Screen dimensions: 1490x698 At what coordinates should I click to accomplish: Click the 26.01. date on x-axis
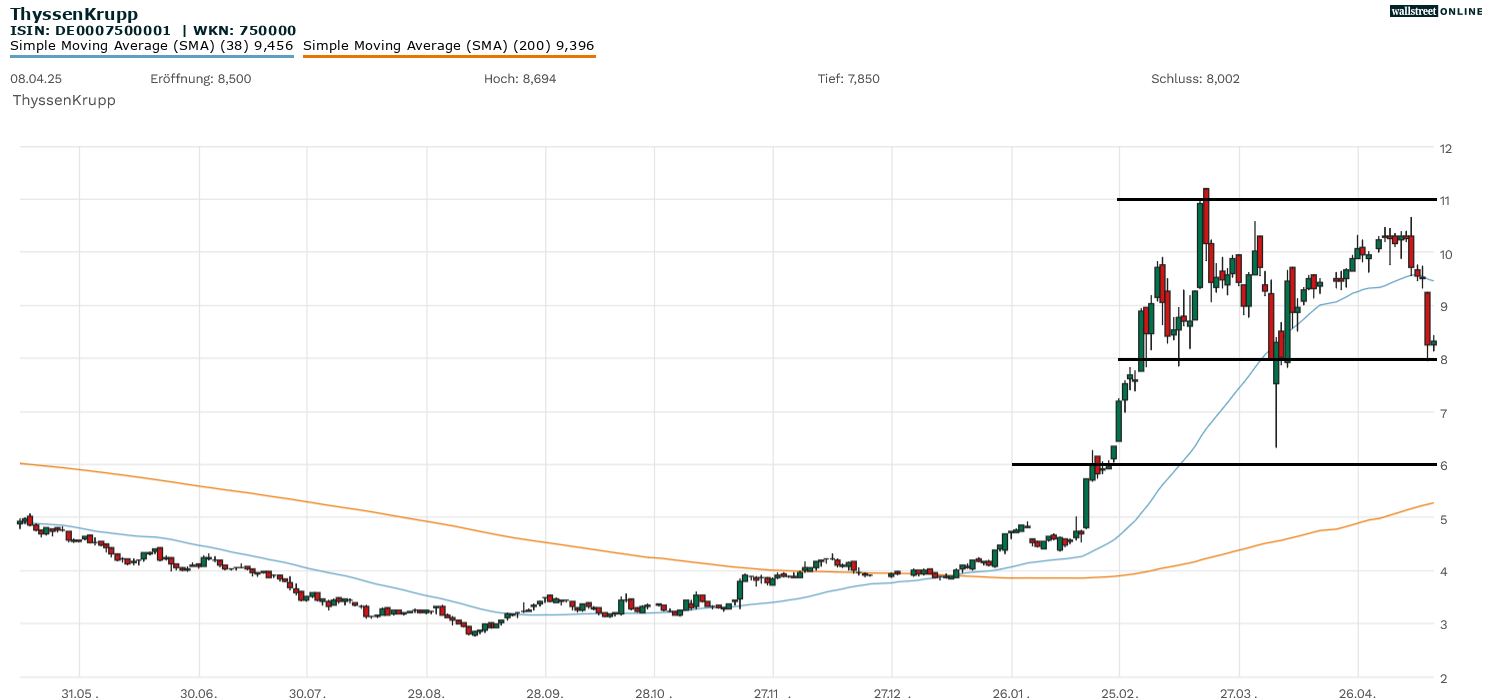point(1012,692)
